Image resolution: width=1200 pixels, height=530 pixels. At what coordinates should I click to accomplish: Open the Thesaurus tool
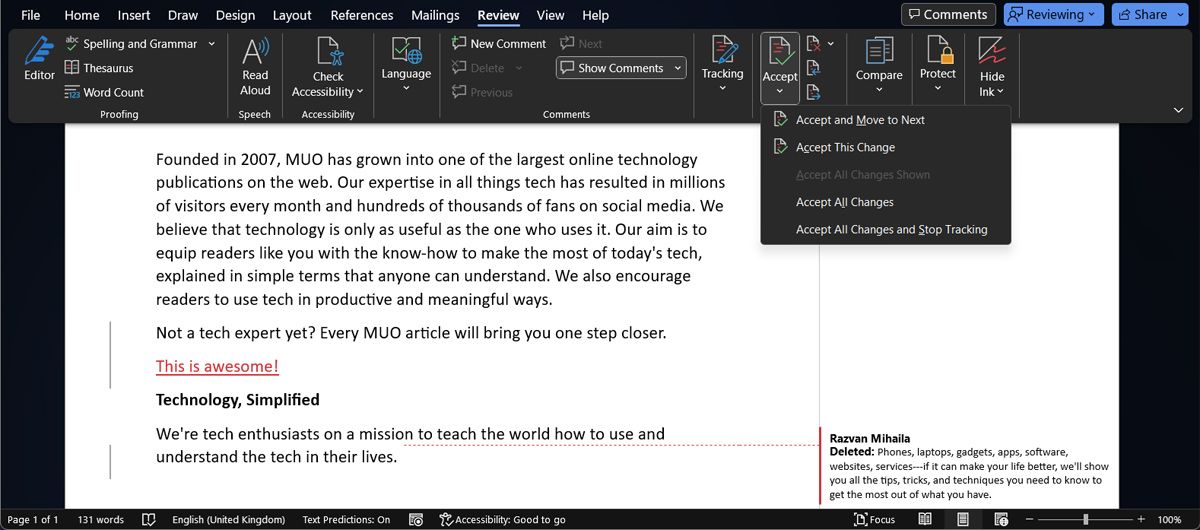(x=99, y=68)
